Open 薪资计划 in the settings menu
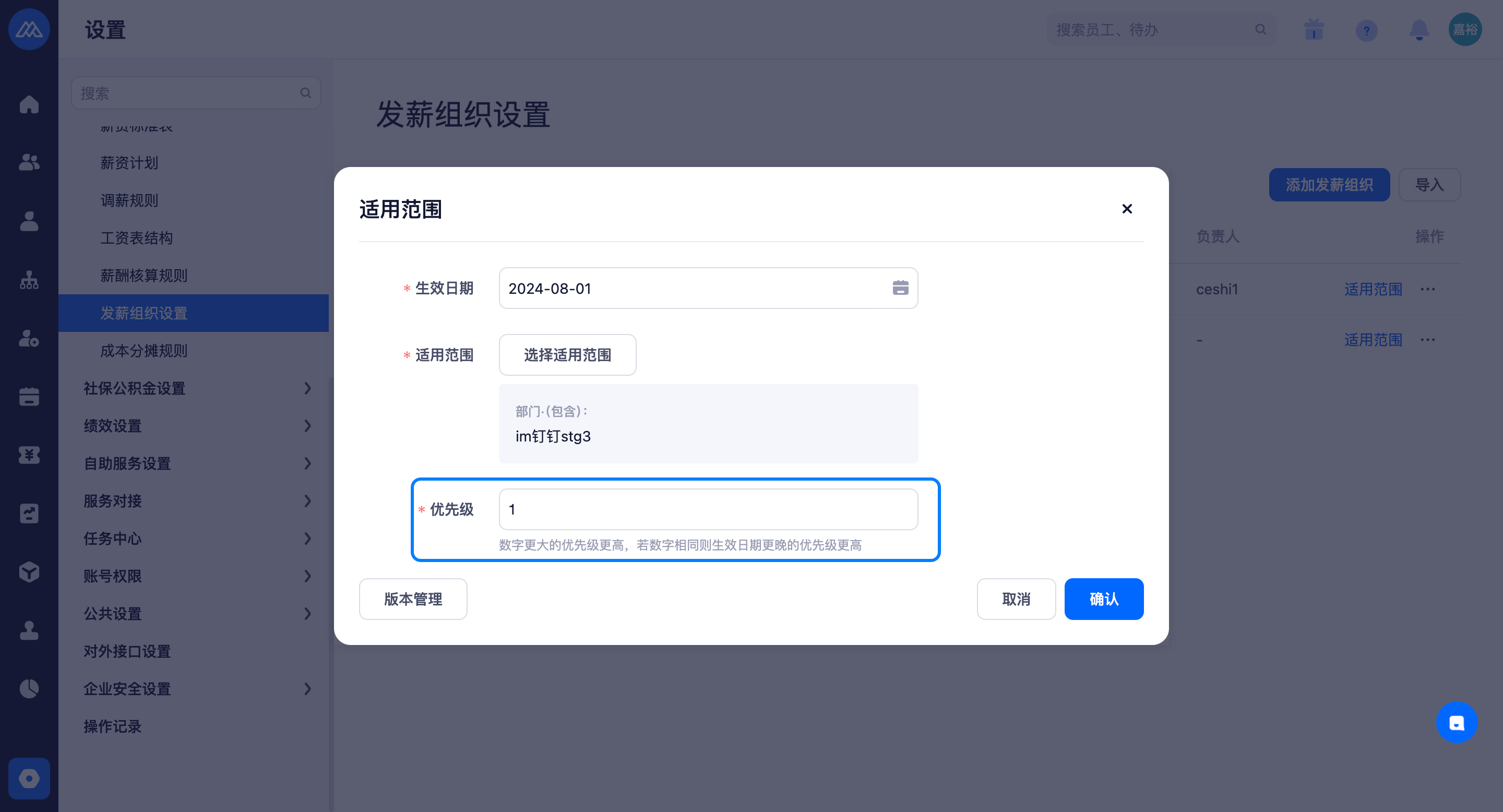The width and height of the screenshot is (1503, 812). click(x=129, y=163)
